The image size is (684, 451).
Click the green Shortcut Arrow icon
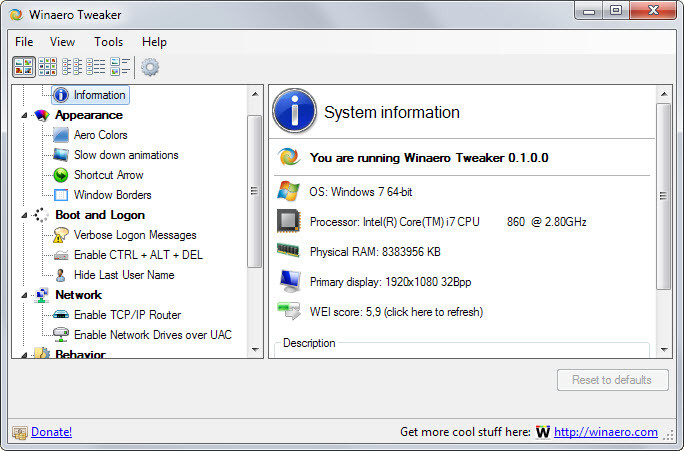[61, 175]
